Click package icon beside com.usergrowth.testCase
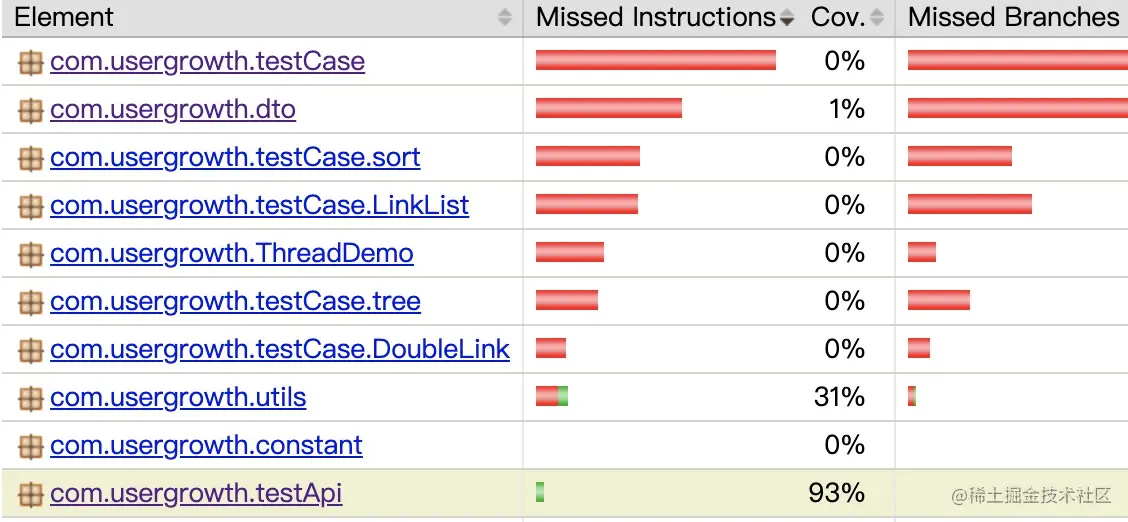Screen dimensions: 1128x522 (31, 63)
